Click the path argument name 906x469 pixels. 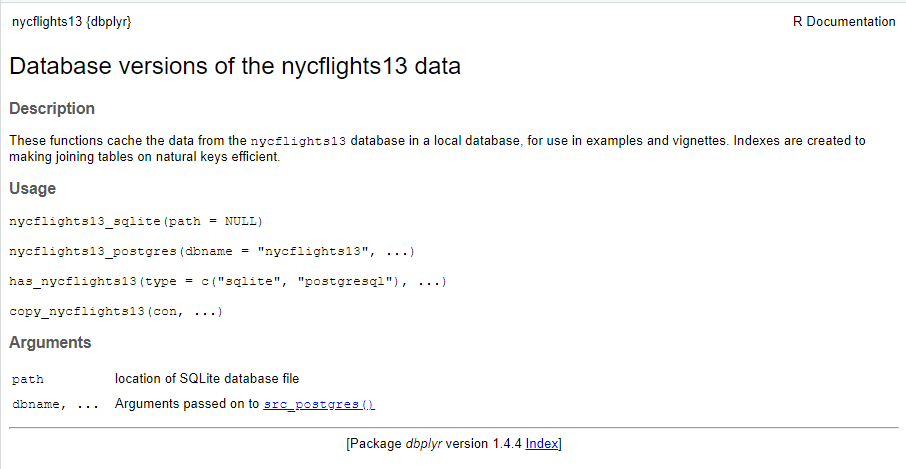point(28,379)
